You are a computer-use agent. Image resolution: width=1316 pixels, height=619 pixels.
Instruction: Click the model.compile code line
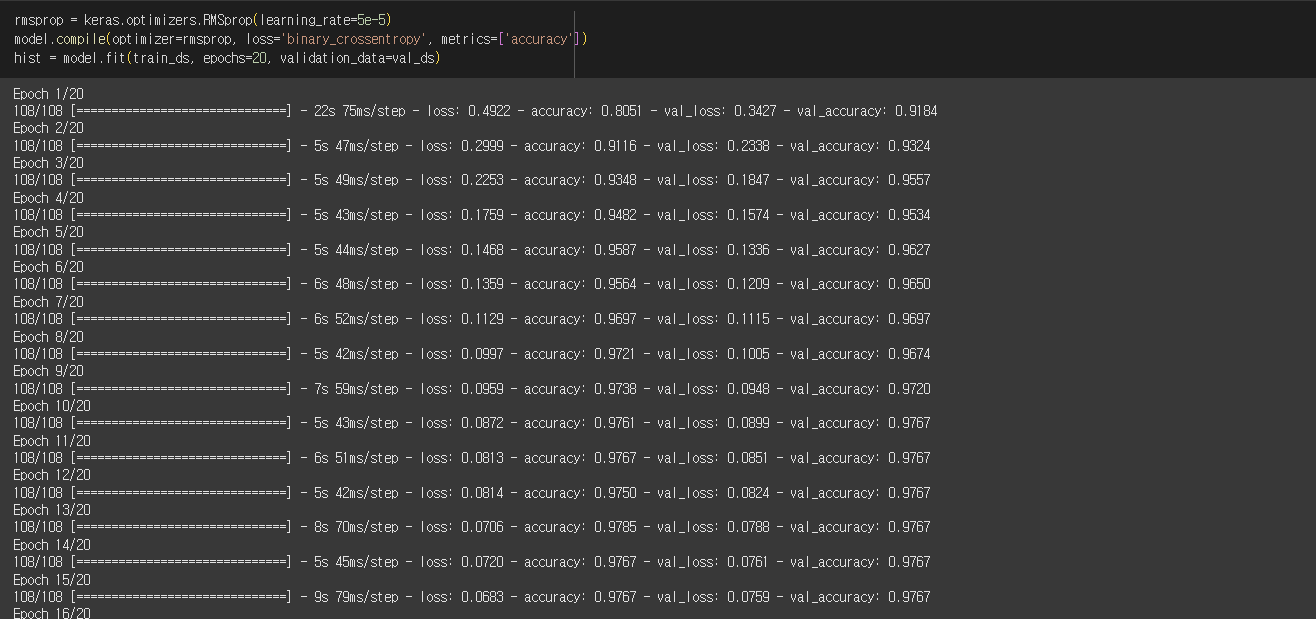click(301, 39)
